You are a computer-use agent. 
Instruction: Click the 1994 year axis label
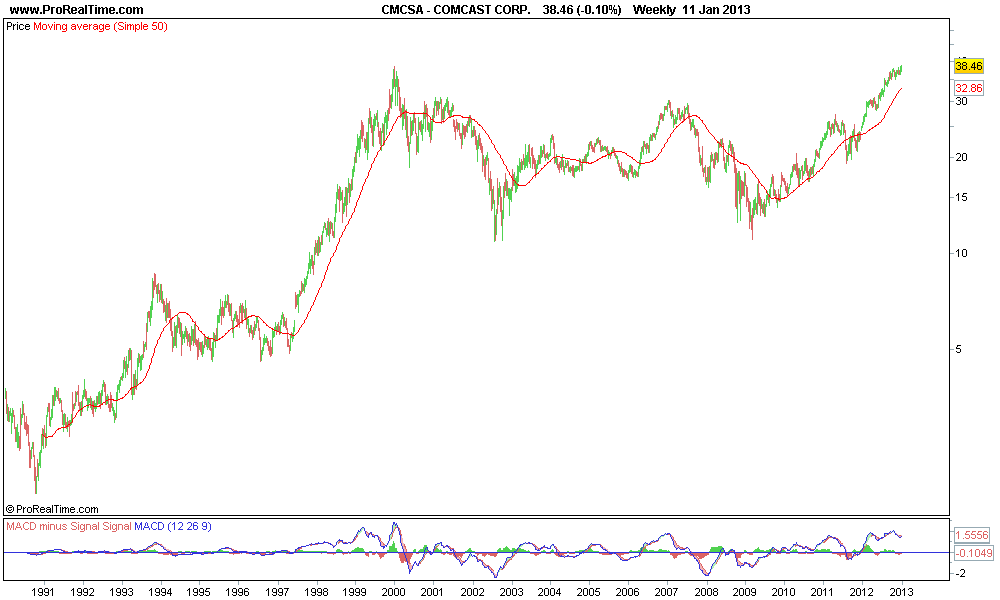coord(160,592)
